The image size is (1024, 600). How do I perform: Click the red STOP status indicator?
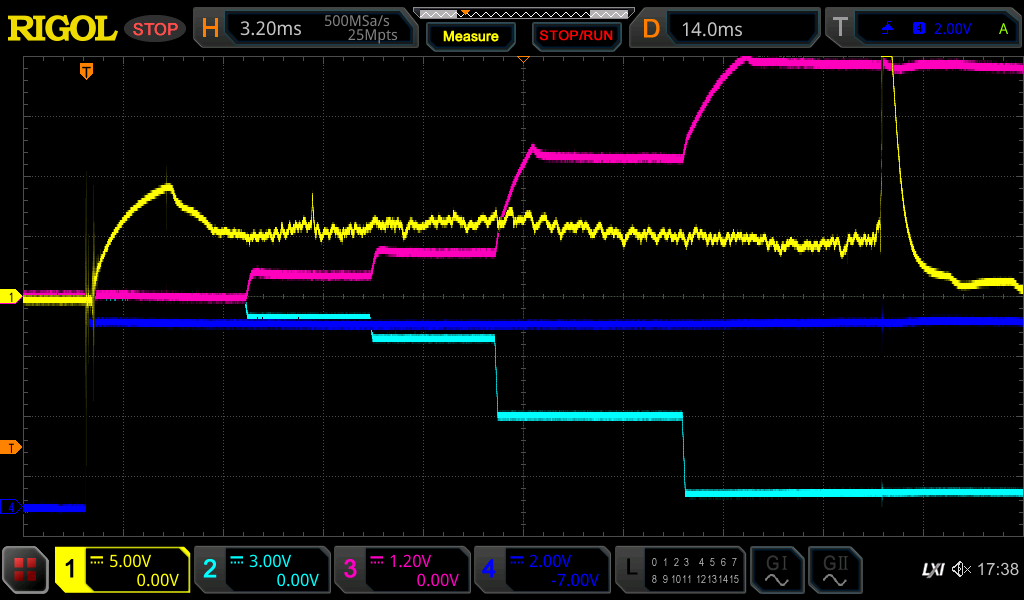(x=155, y=29)
